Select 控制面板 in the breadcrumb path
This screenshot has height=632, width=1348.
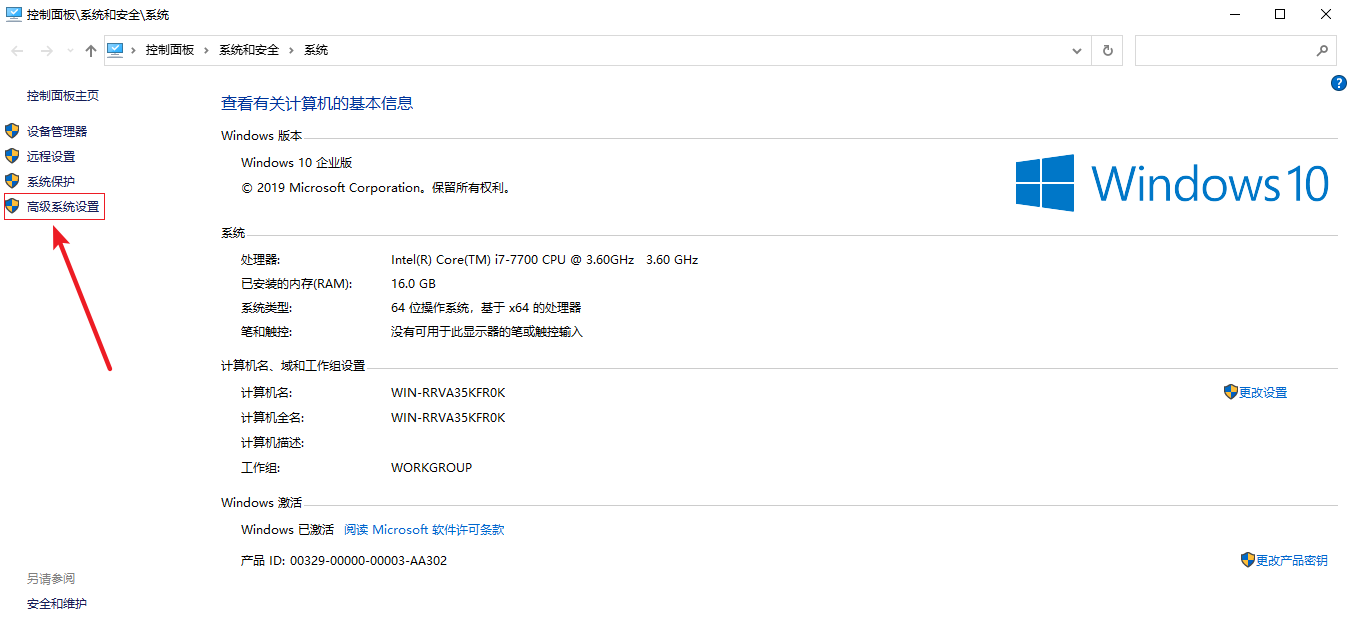point(170,50)
